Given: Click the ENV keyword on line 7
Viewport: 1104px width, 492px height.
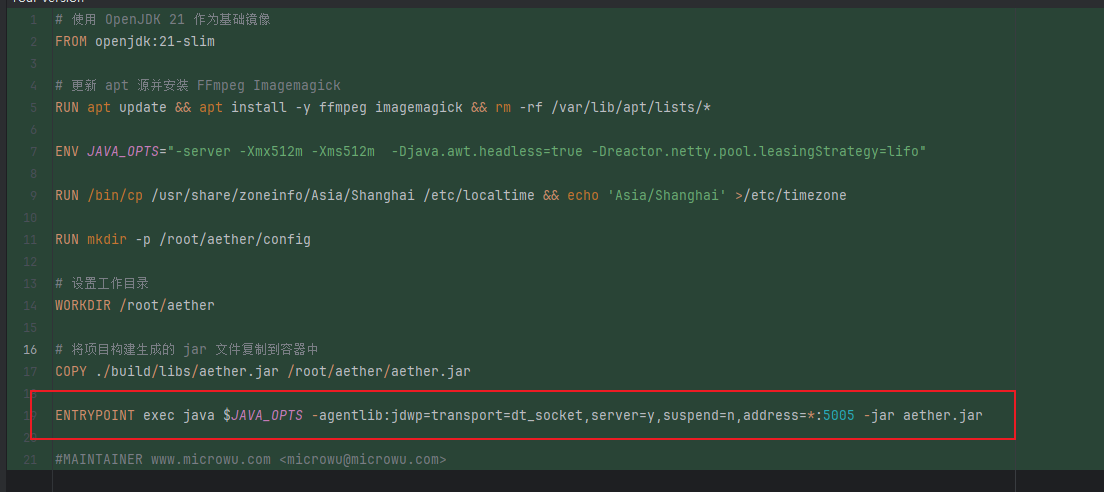Looking at the screenshot, I should [x=67, y=151].
